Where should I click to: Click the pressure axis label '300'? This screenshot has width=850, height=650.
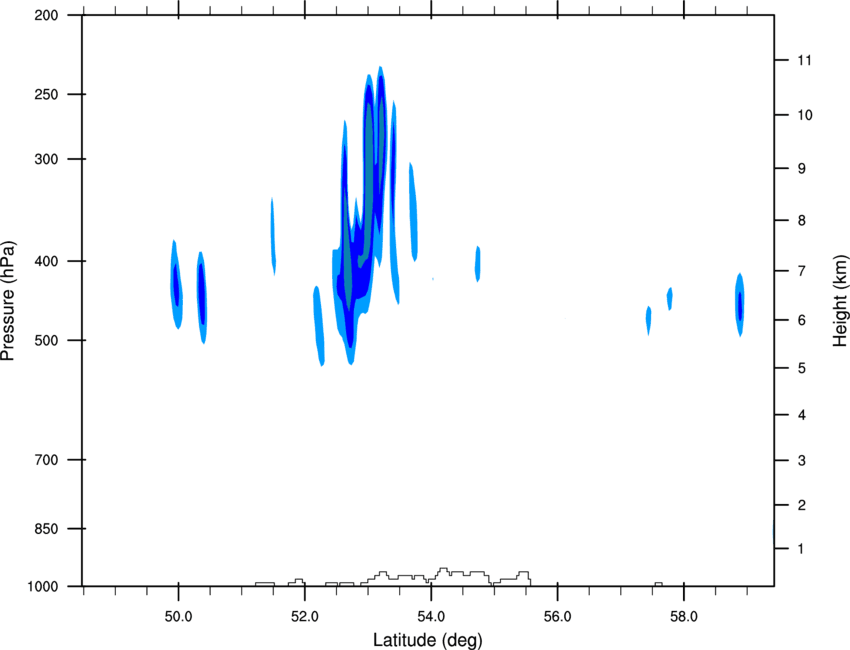coord(46,159)
